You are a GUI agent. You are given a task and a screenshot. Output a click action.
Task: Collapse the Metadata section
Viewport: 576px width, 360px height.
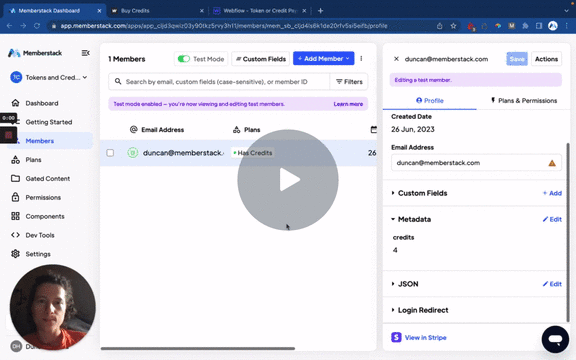coord(411,219)
